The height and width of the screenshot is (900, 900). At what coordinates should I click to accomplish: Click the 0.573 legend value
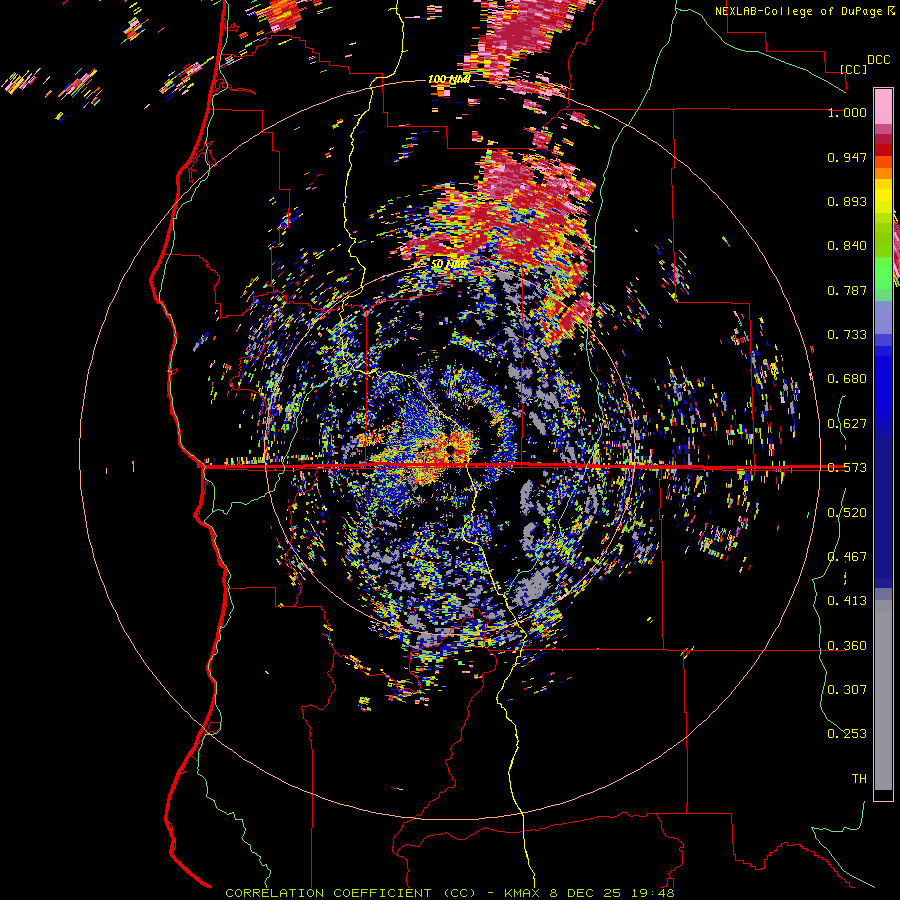tap(847, 468)
